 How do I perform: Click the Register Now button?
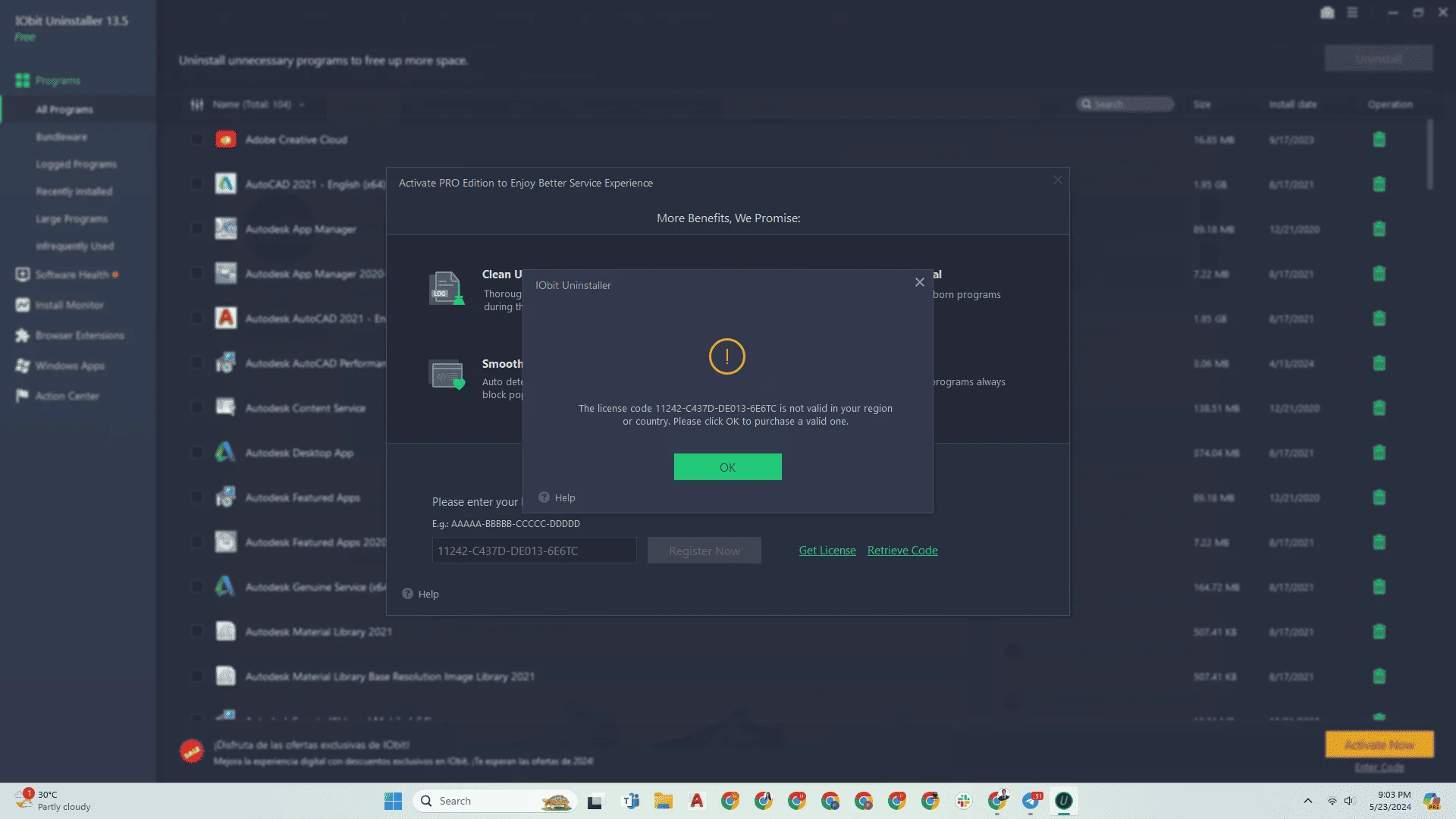pos(704,551)
